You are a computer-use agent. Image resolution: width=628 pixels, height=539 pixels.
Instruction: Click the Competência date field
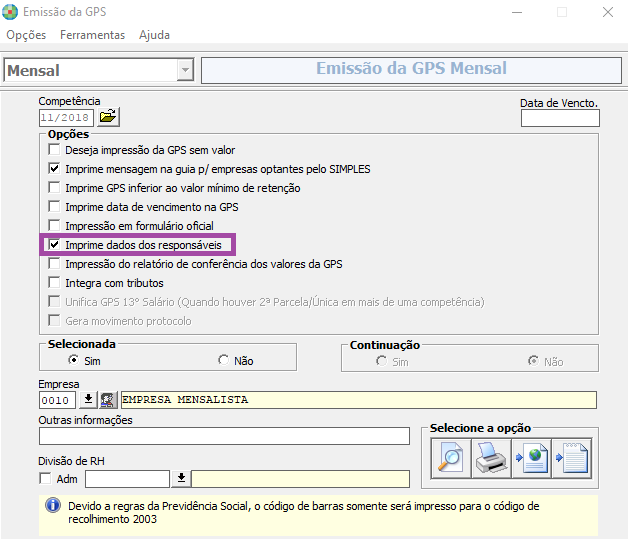(x=66, y=117)
